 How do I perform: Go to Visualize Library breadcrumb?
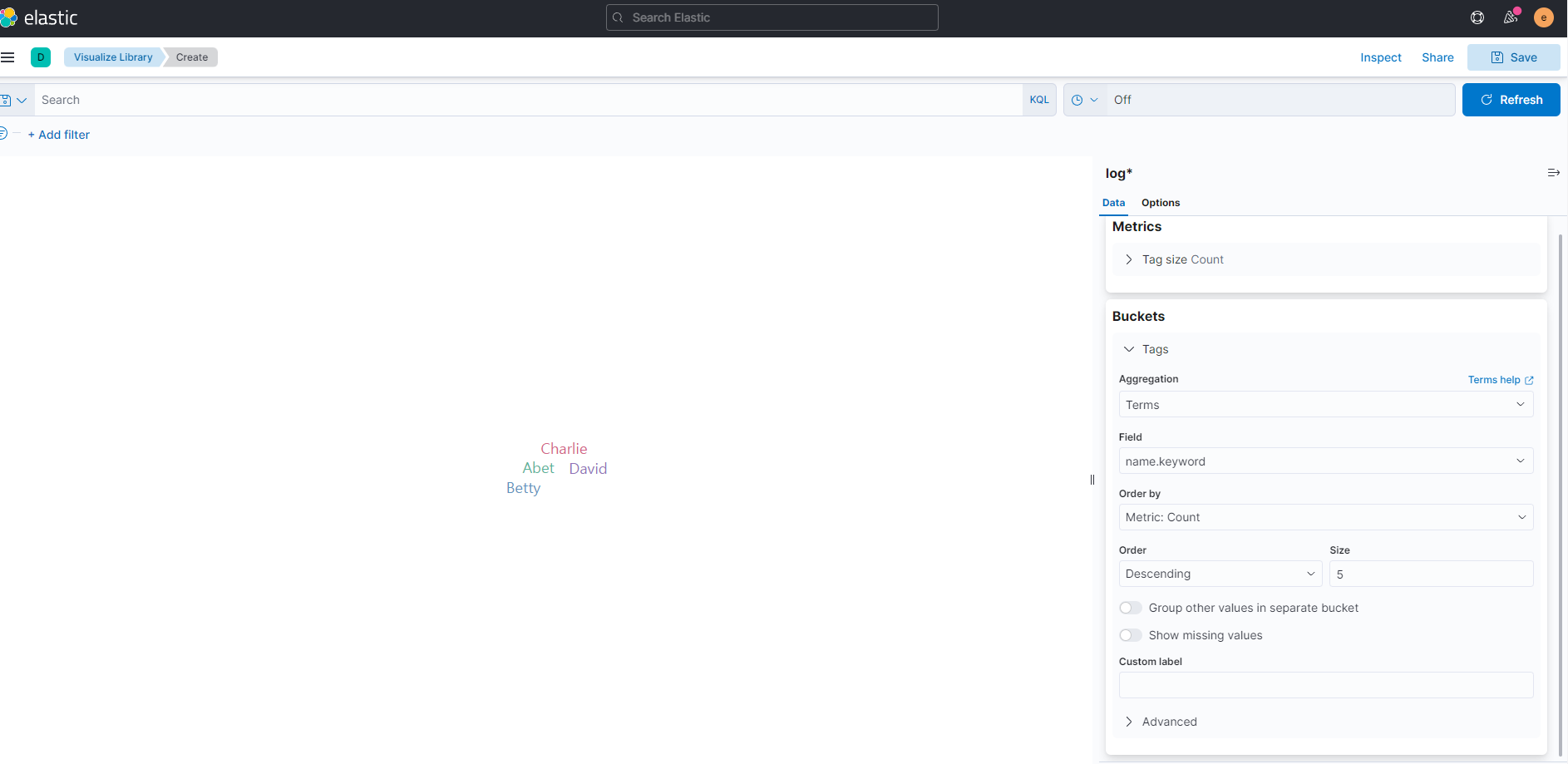(x=113, y=57)
